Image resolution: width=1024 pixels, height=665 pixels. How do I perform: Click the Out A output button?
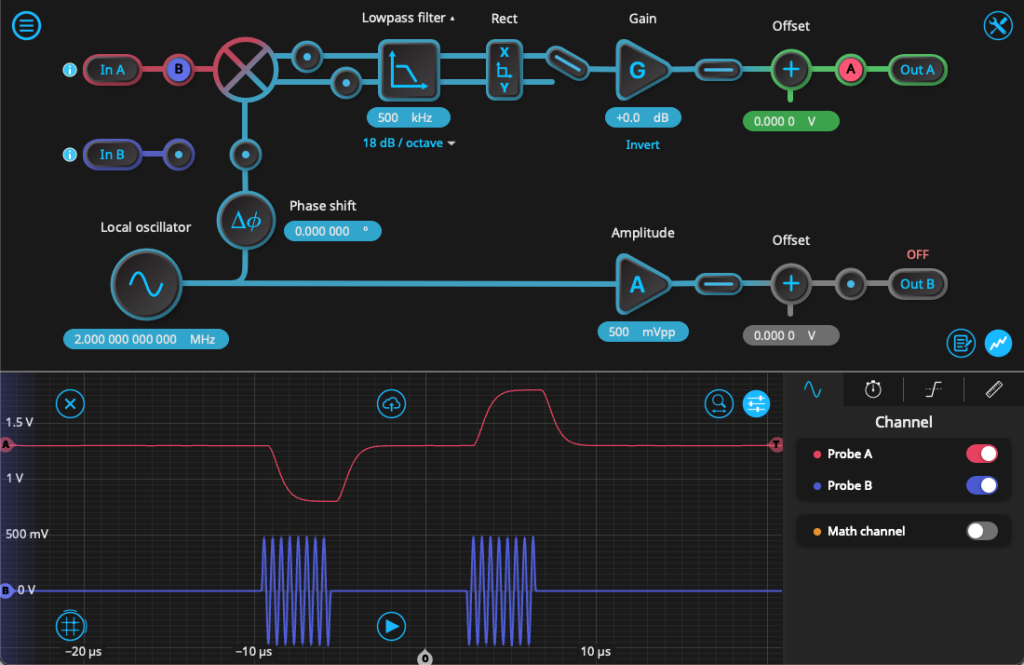pos(917,70)
